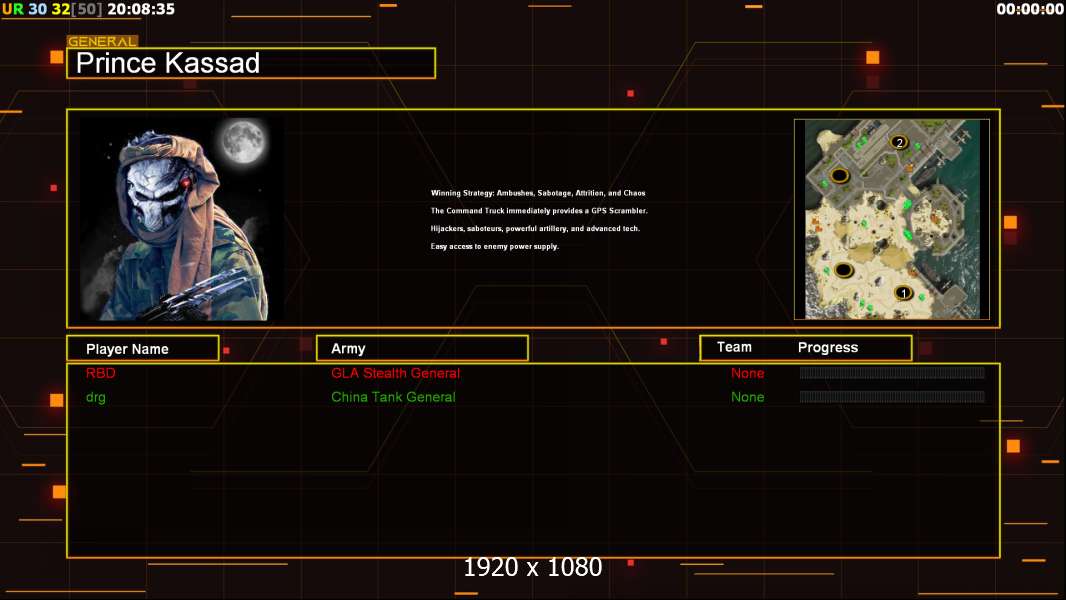Select start position 1 on the map

point(904,294)
